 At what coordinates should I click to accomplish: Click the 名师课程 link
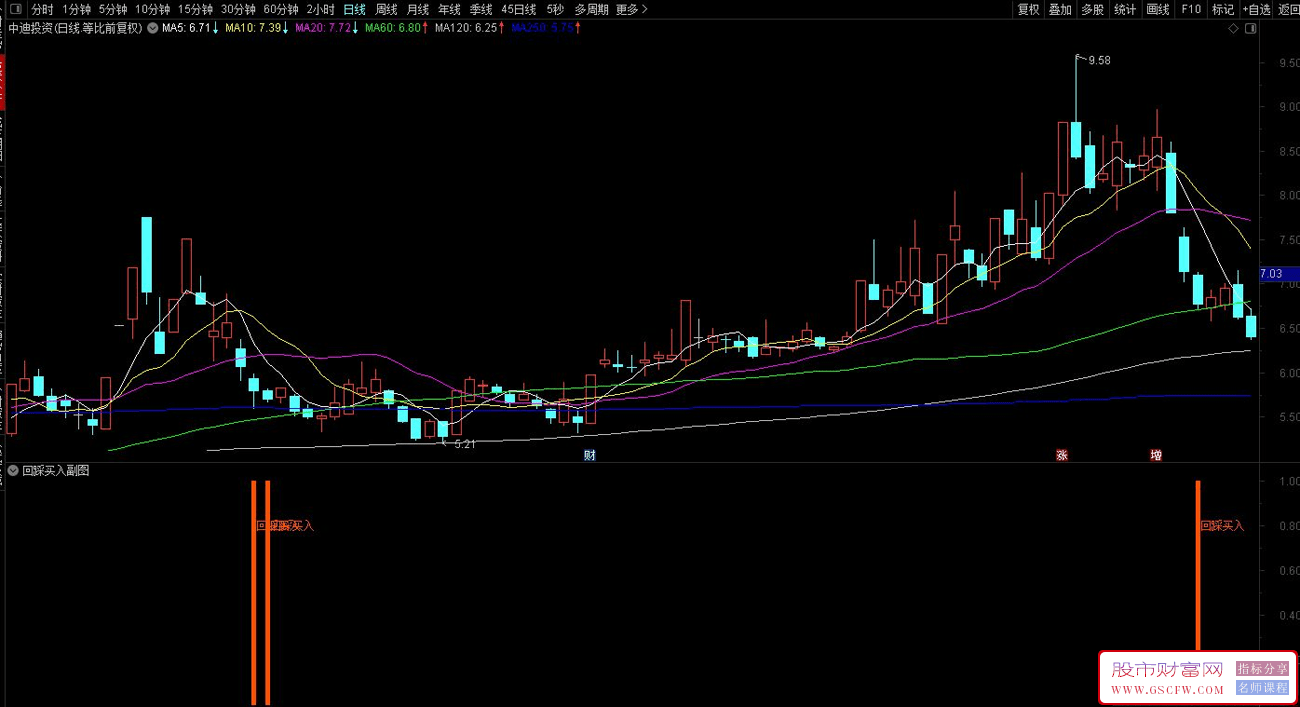click(1262, 687)
